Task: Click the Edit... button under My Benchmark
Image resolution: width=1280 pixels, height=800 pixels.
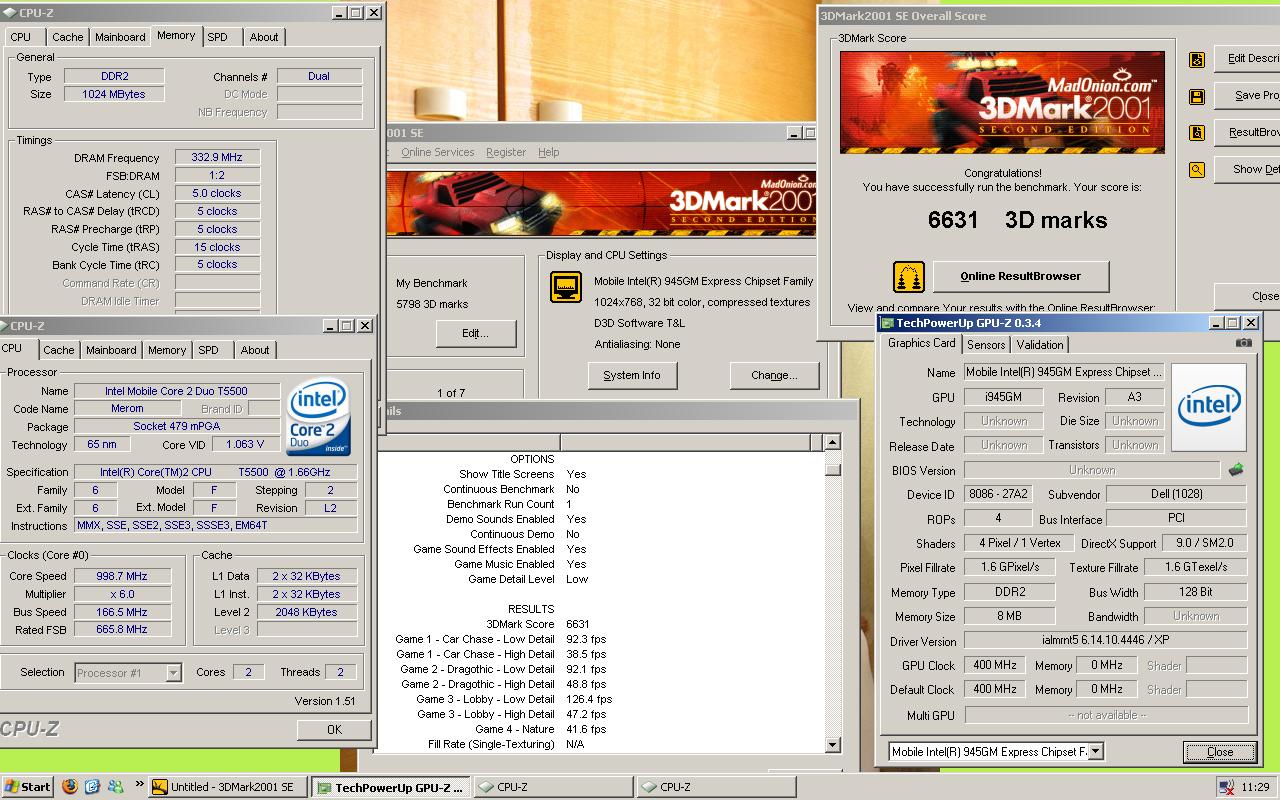Action: pos(475,333)
